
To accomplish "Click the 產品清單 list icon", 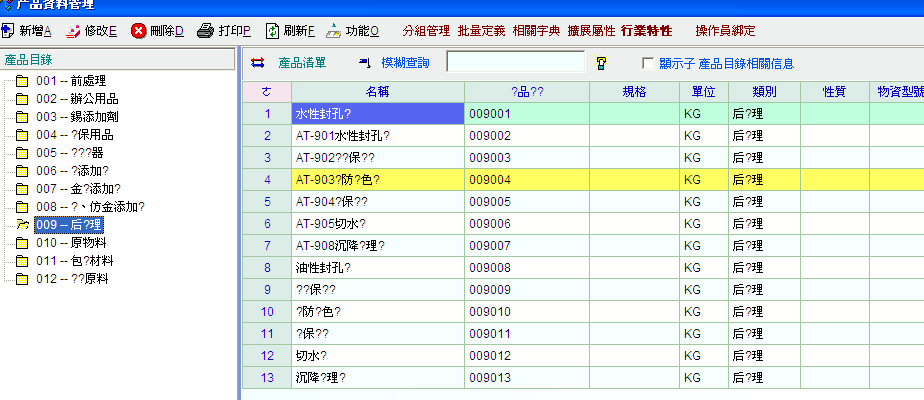I will coord(258,63).
